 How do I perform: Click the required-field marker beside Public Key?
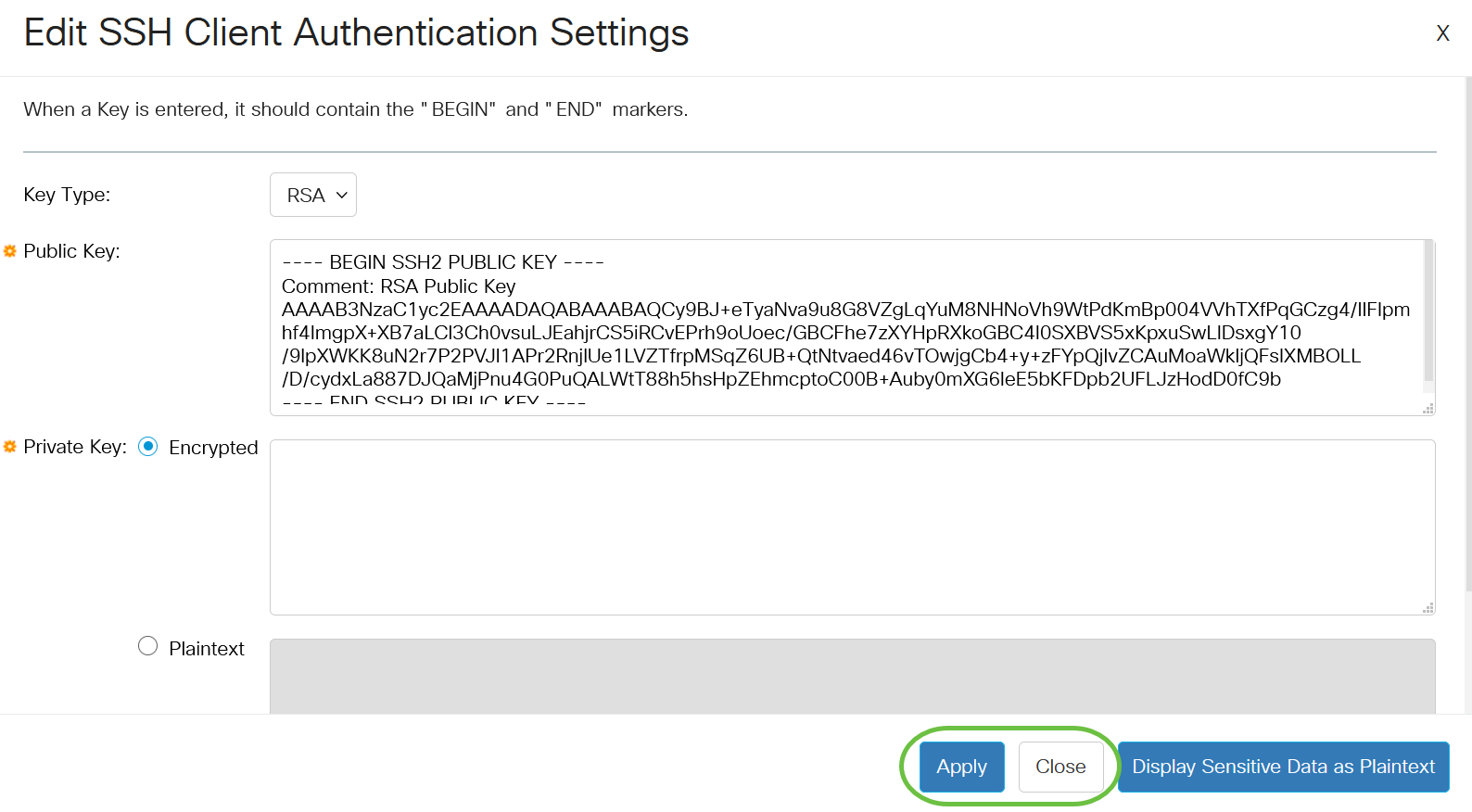pos(10,251)
